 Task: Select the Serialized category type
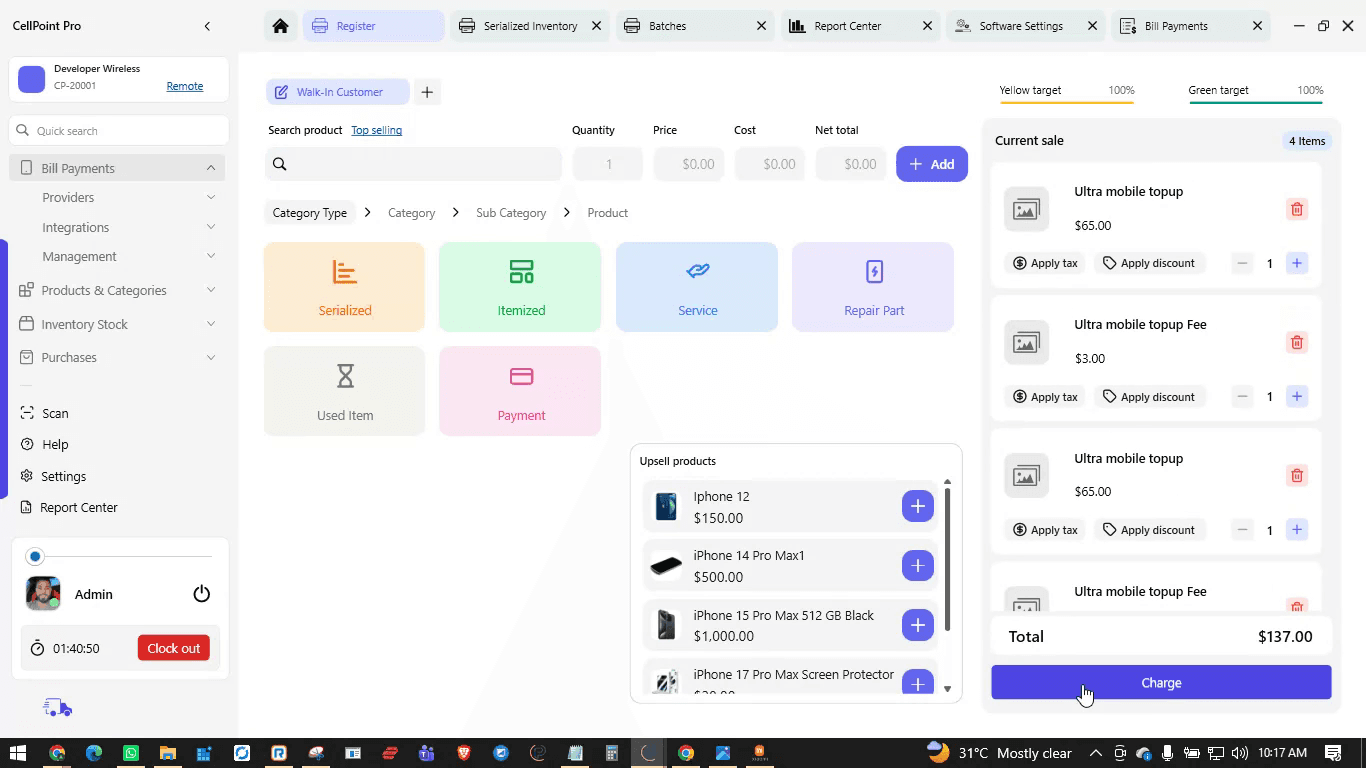(x=345, y=287)
